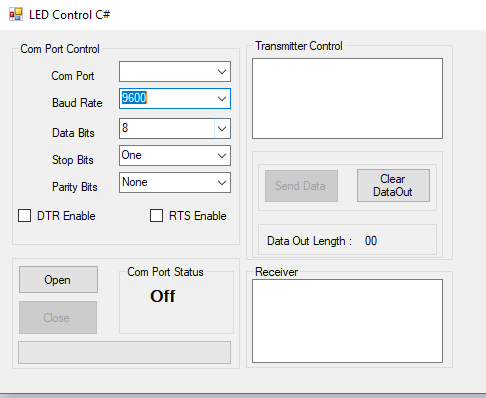Expand the Data Bits dropdown arrow
486x398 pixels.
tap(222, 129)
